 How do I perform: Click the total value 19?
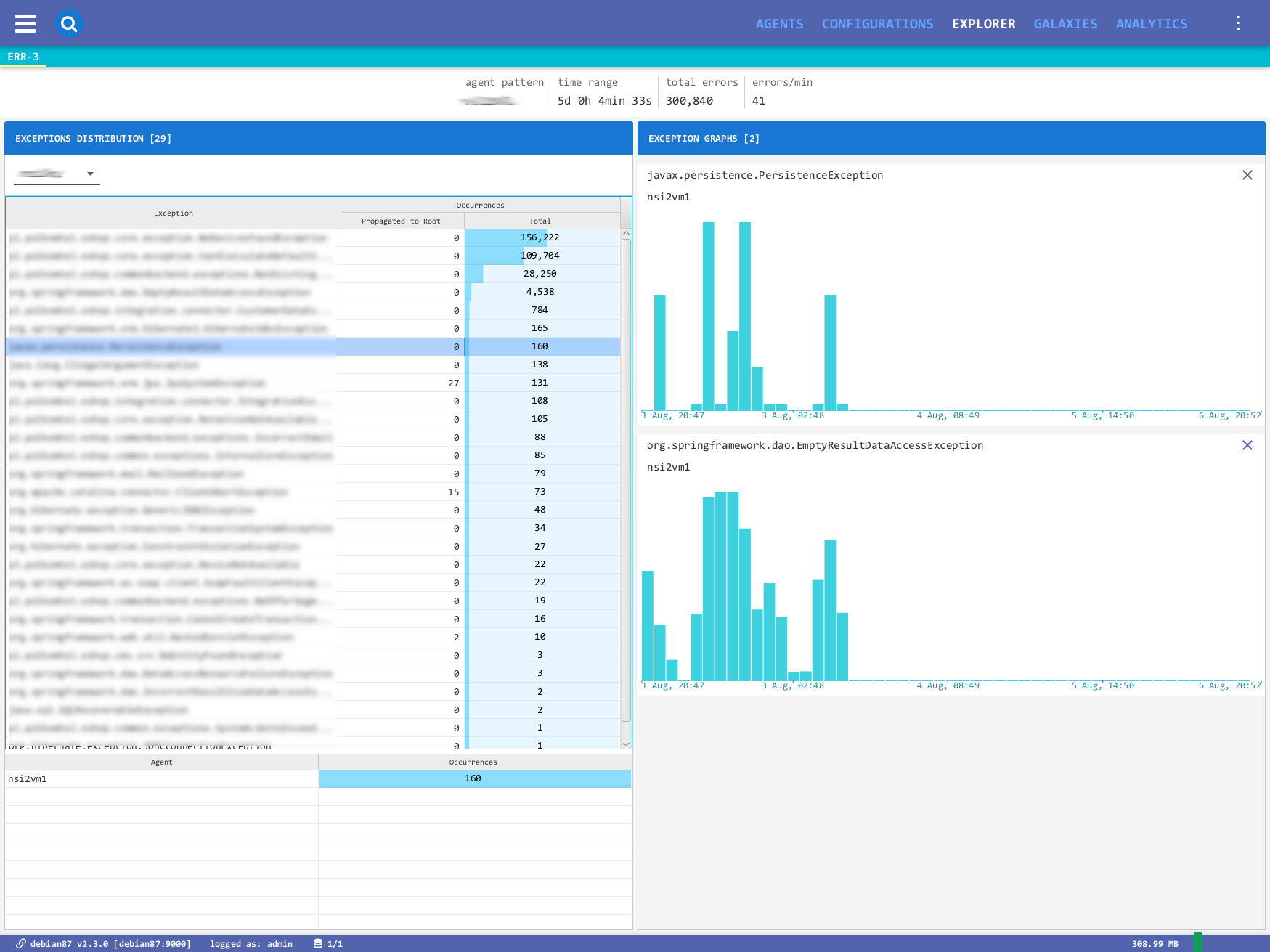[x=540, y=601]
